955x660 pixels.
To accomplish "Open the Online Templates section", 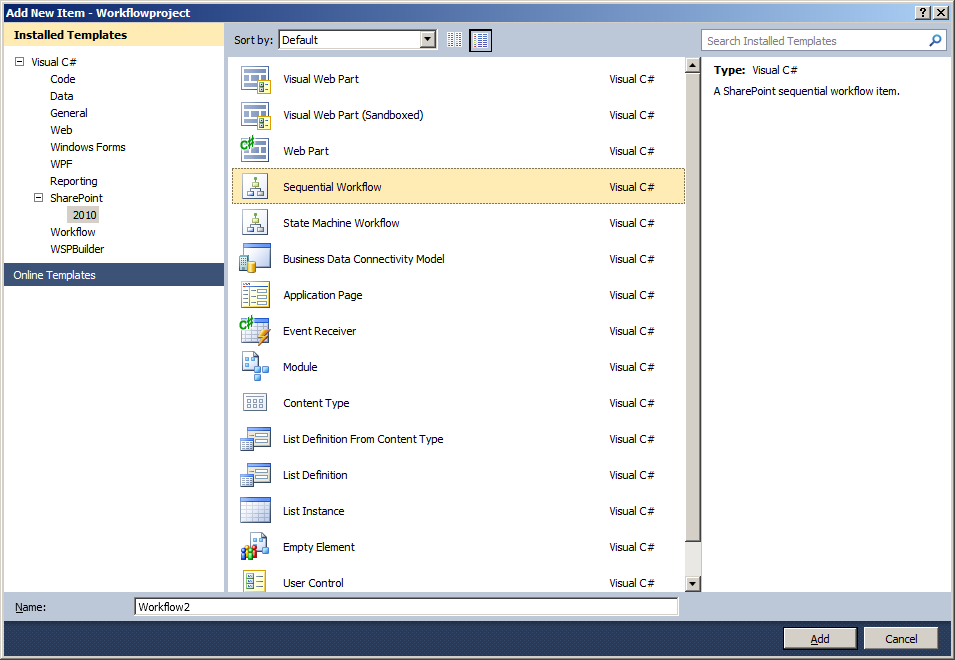I will 114,275.
